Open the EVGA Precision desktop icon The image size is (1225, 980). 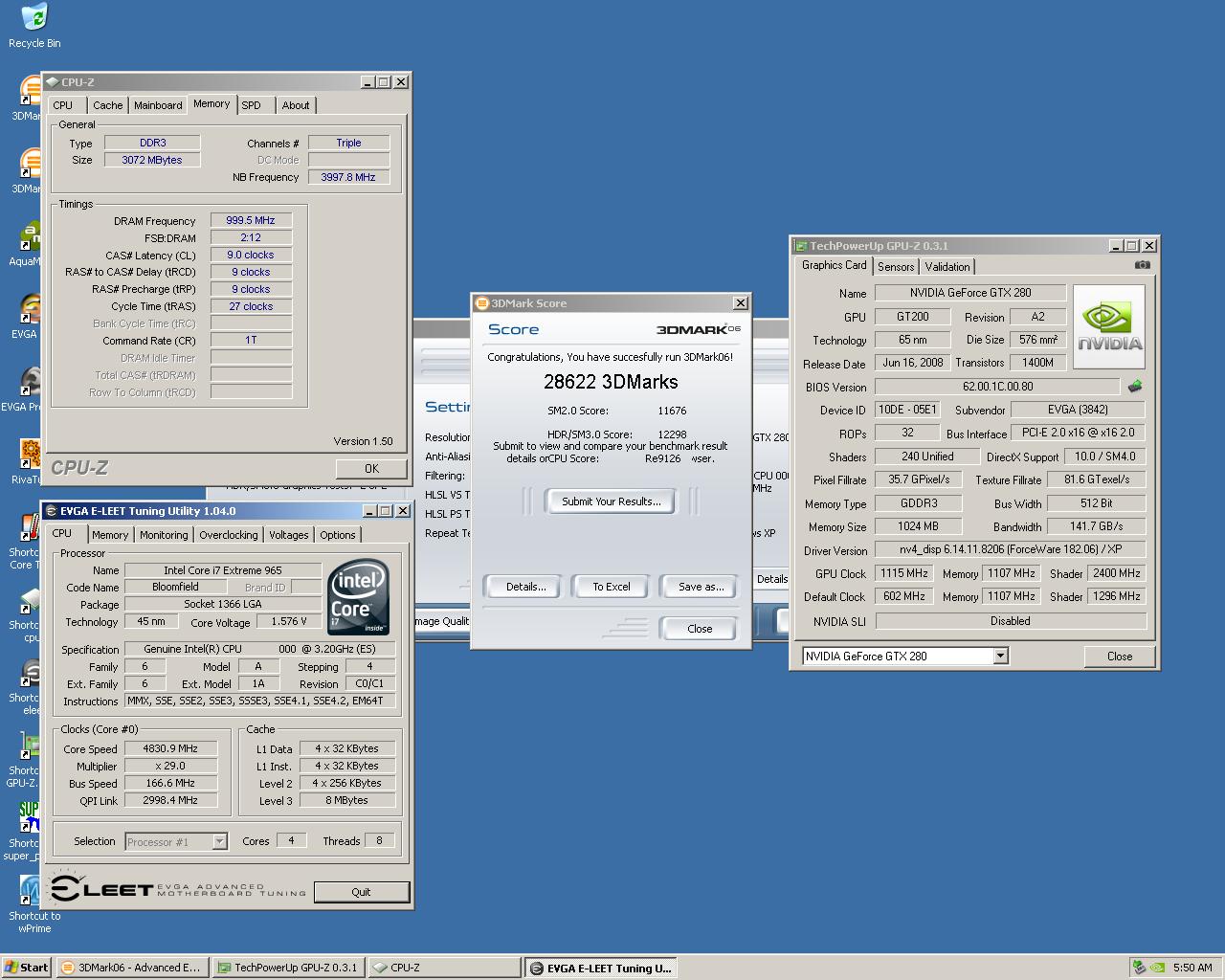[30, 382]
